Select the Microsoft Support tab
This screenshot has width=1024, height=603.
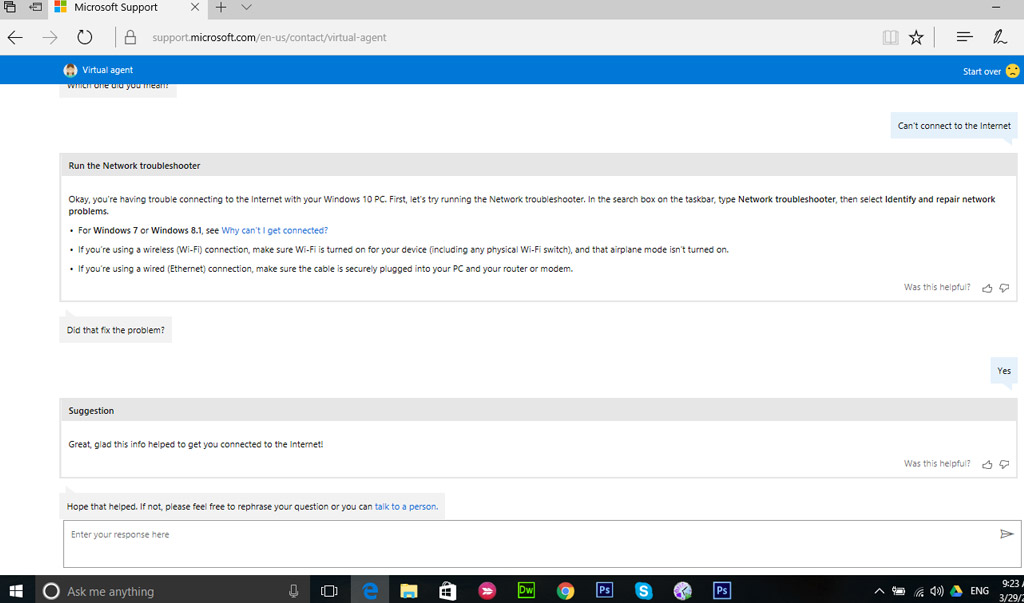coord(120,8)
